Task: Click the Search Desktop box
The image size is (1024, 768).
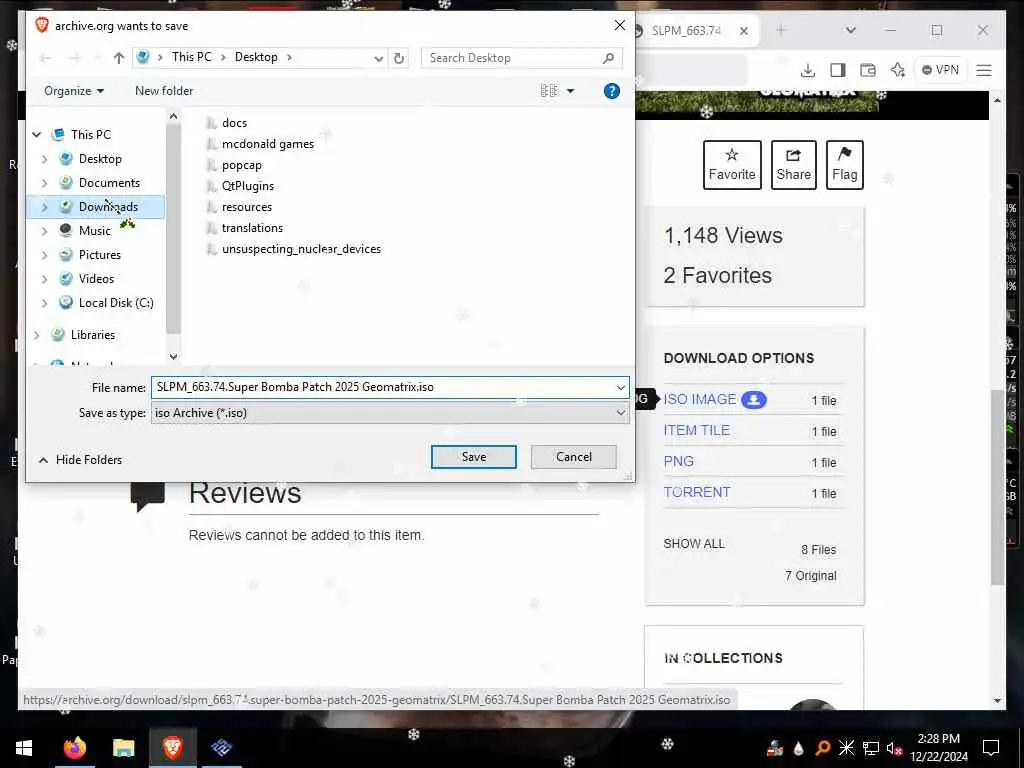Action: tap(521, 57)
